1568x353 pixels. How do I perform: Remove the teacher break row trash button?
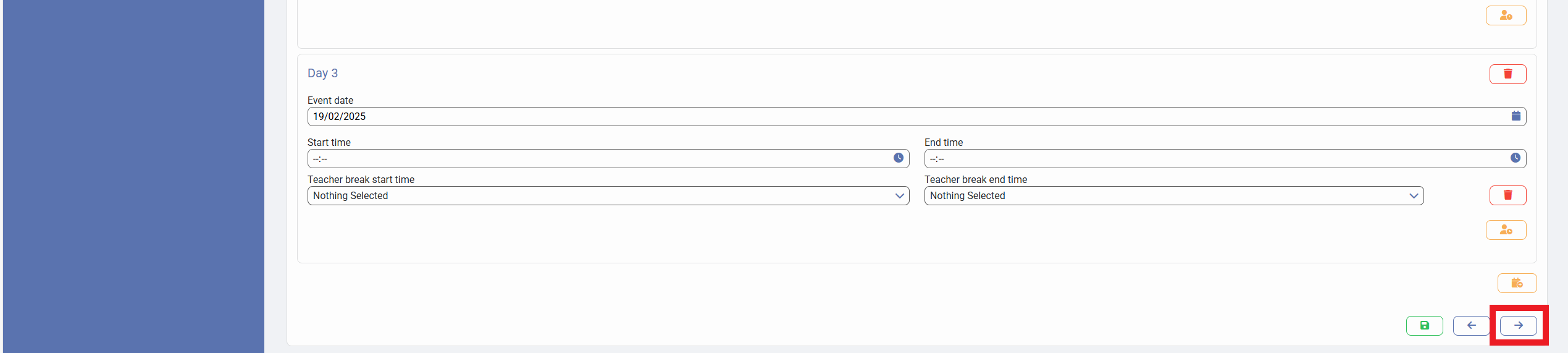pyautogui.click(x=1507, y=195)
